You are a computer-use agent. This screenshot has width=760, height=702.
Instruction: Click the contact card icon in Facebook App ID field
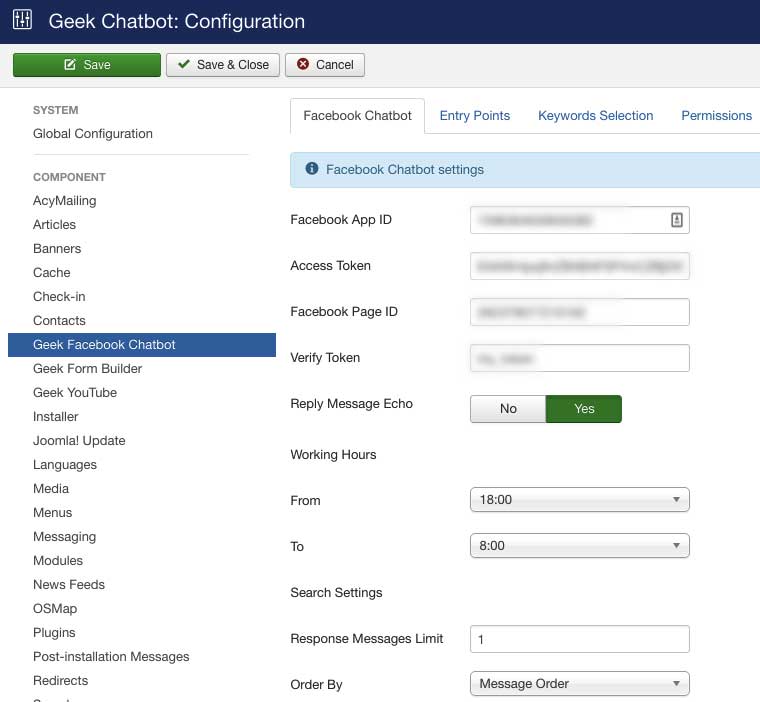677,220
